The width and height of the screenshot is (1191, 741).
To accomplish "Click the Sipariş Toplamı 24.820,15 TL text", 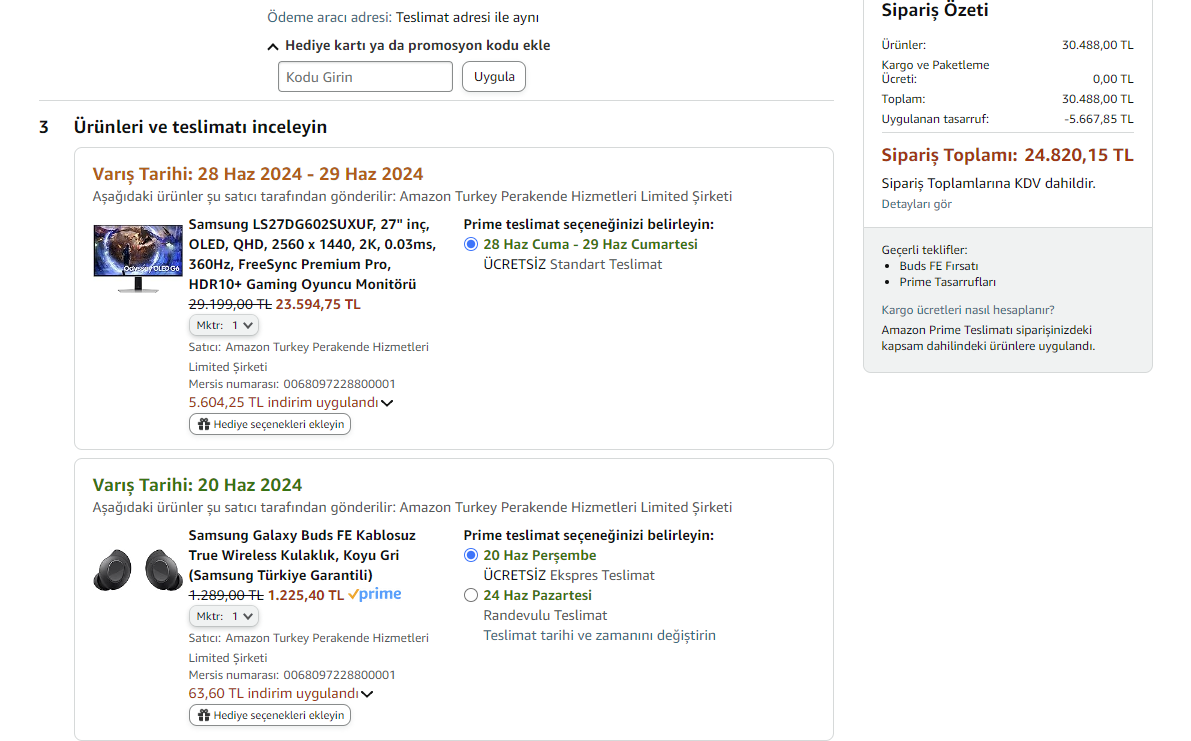I will pos(1007,155).
